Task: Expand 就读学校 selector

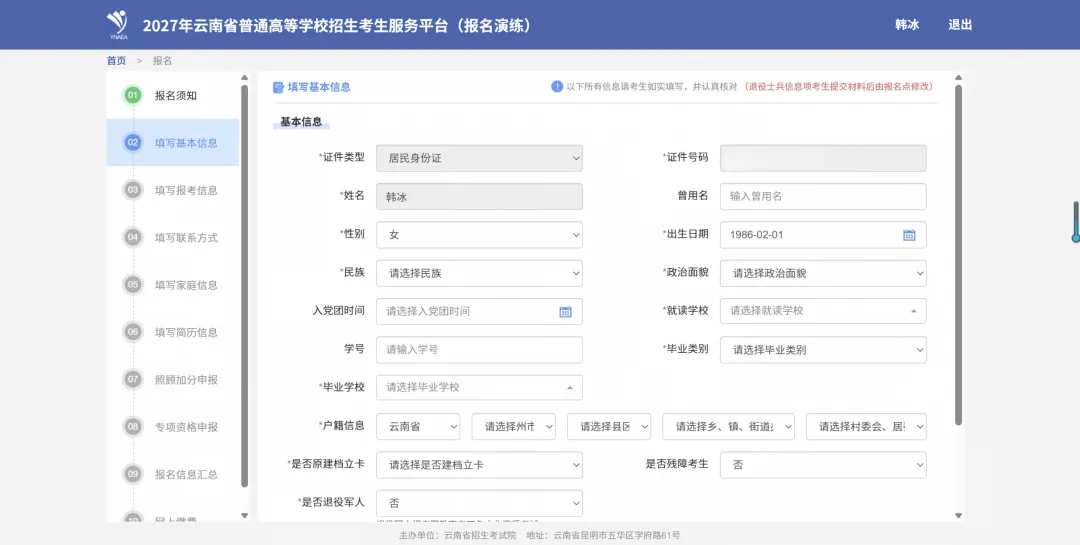Action: 823,311
